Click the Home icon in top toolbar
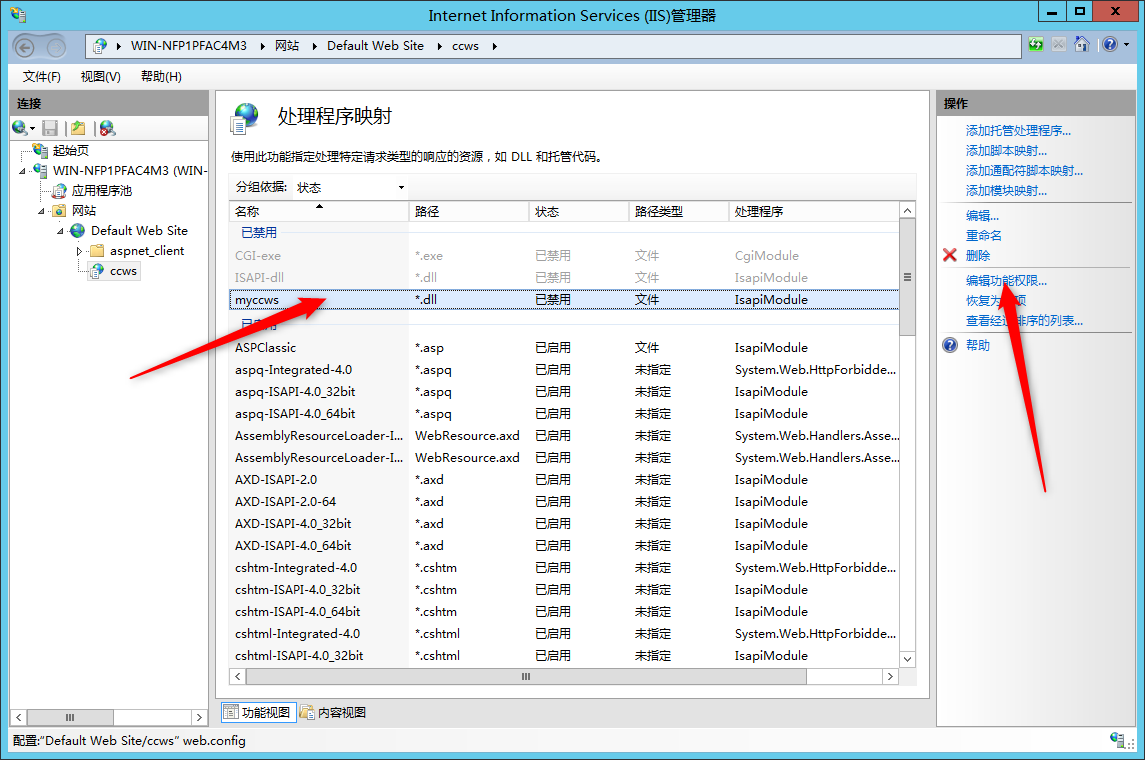 click(x=1081, y=45)
